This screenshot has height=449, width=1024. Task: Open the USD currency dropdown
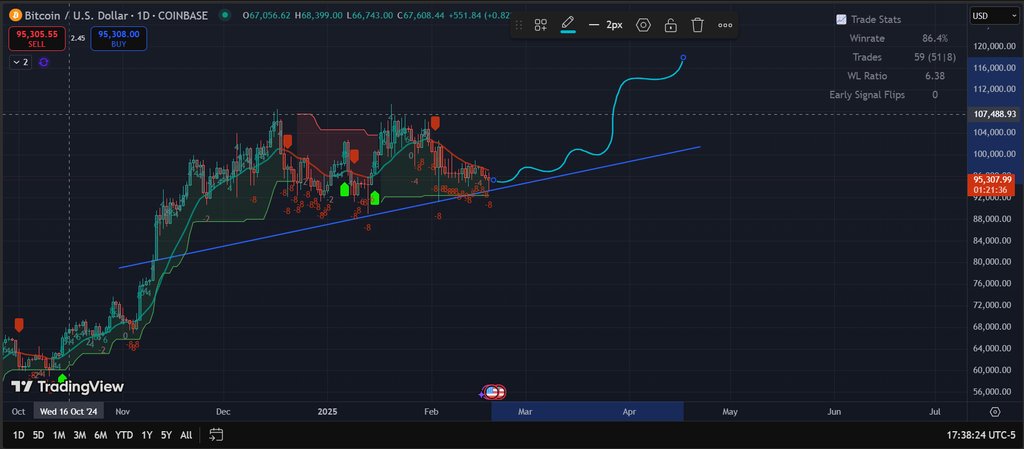(x=995, y=15)
